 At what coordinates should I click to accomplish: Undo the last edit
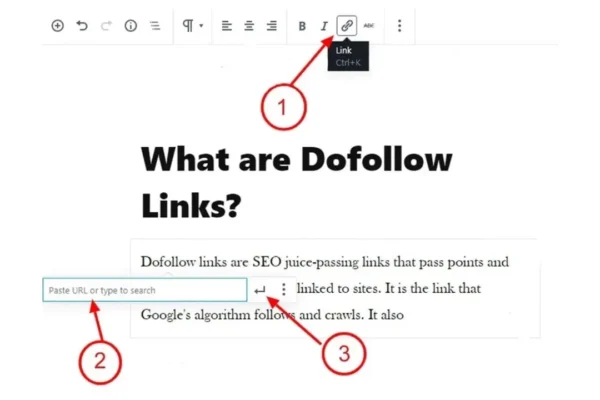tap(82, 26)
